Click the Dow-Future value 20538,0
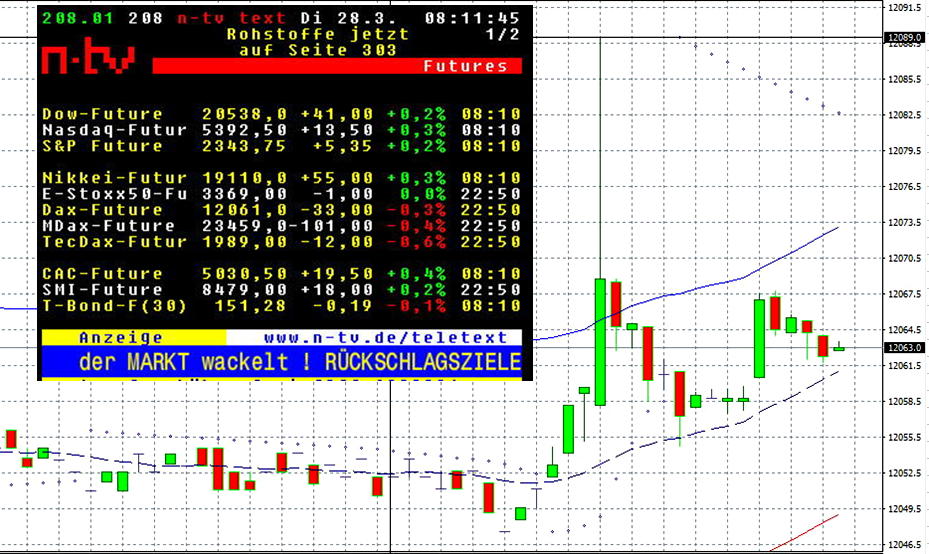 245,114
